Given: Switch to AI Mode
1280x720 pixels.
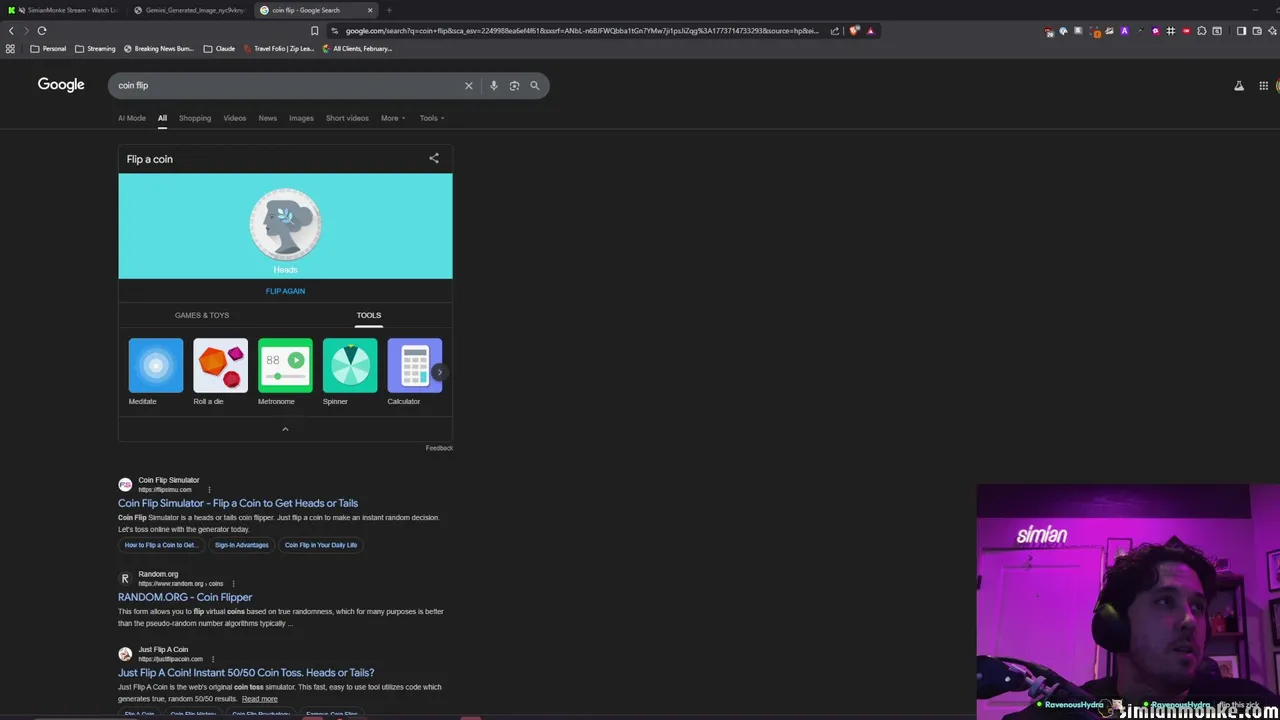Looking at the screenshot, I should [132, 118].
